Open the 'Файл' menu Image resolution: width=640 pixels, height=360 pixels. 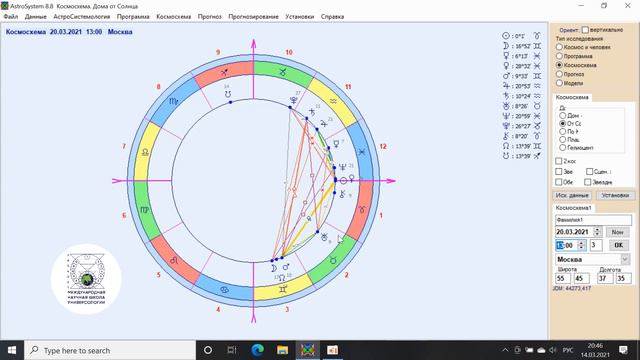[11, 17]
